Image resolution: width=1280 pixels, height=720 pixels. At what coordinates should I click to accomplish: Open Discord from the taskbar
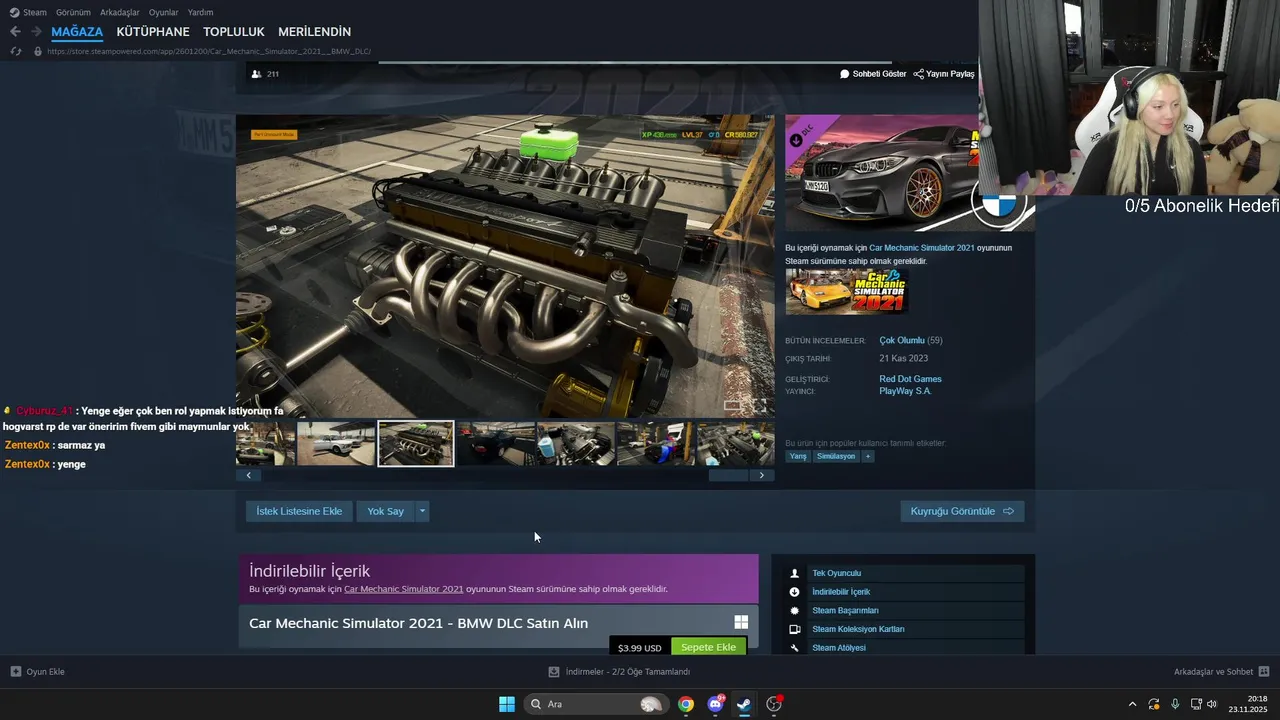715,704
